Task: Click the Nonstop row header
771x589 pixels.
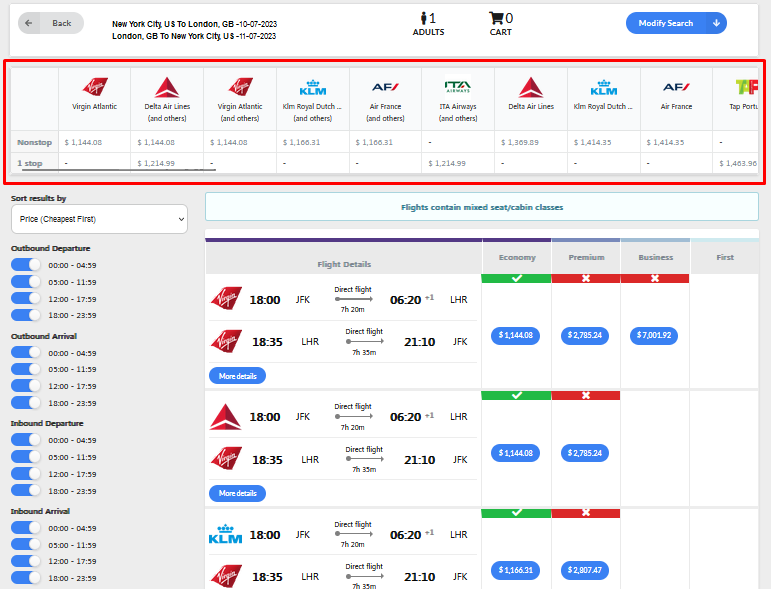Action: [34, 143]
